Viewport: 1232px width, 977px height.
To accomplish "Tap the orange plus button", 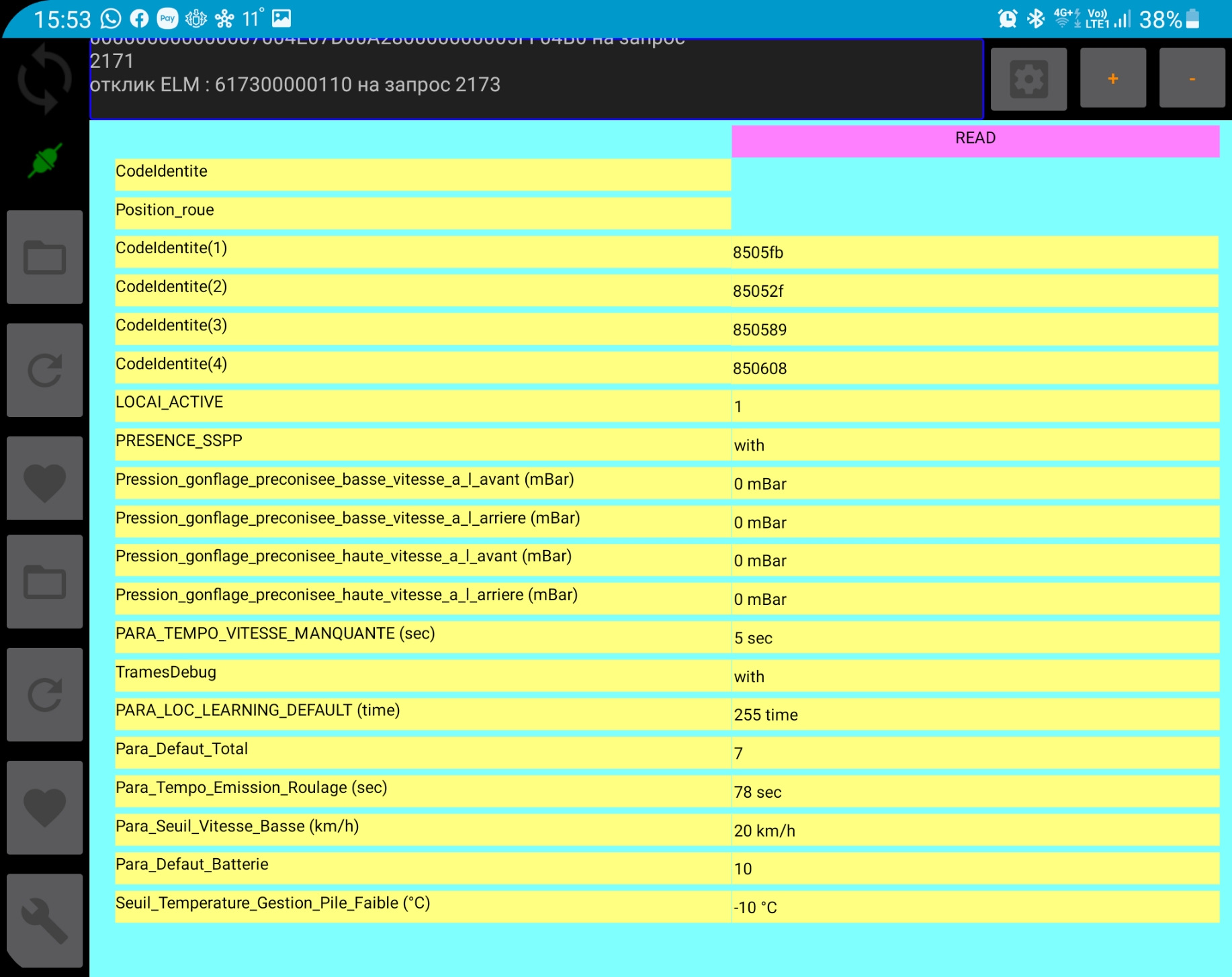I will [1112, 79].
